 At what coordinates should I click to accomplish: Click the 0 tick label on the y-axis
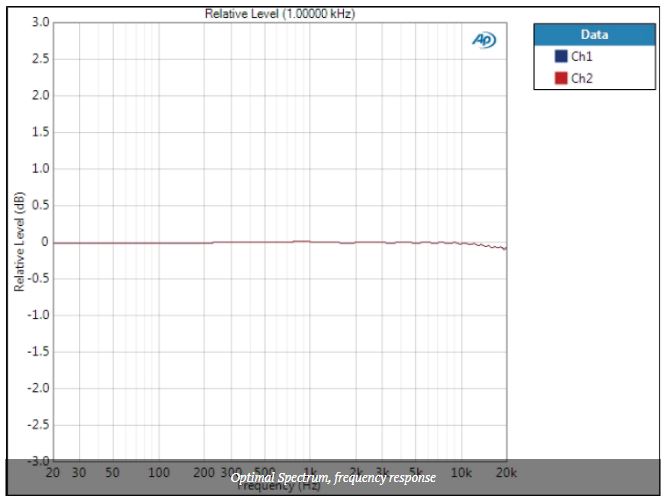44,242
